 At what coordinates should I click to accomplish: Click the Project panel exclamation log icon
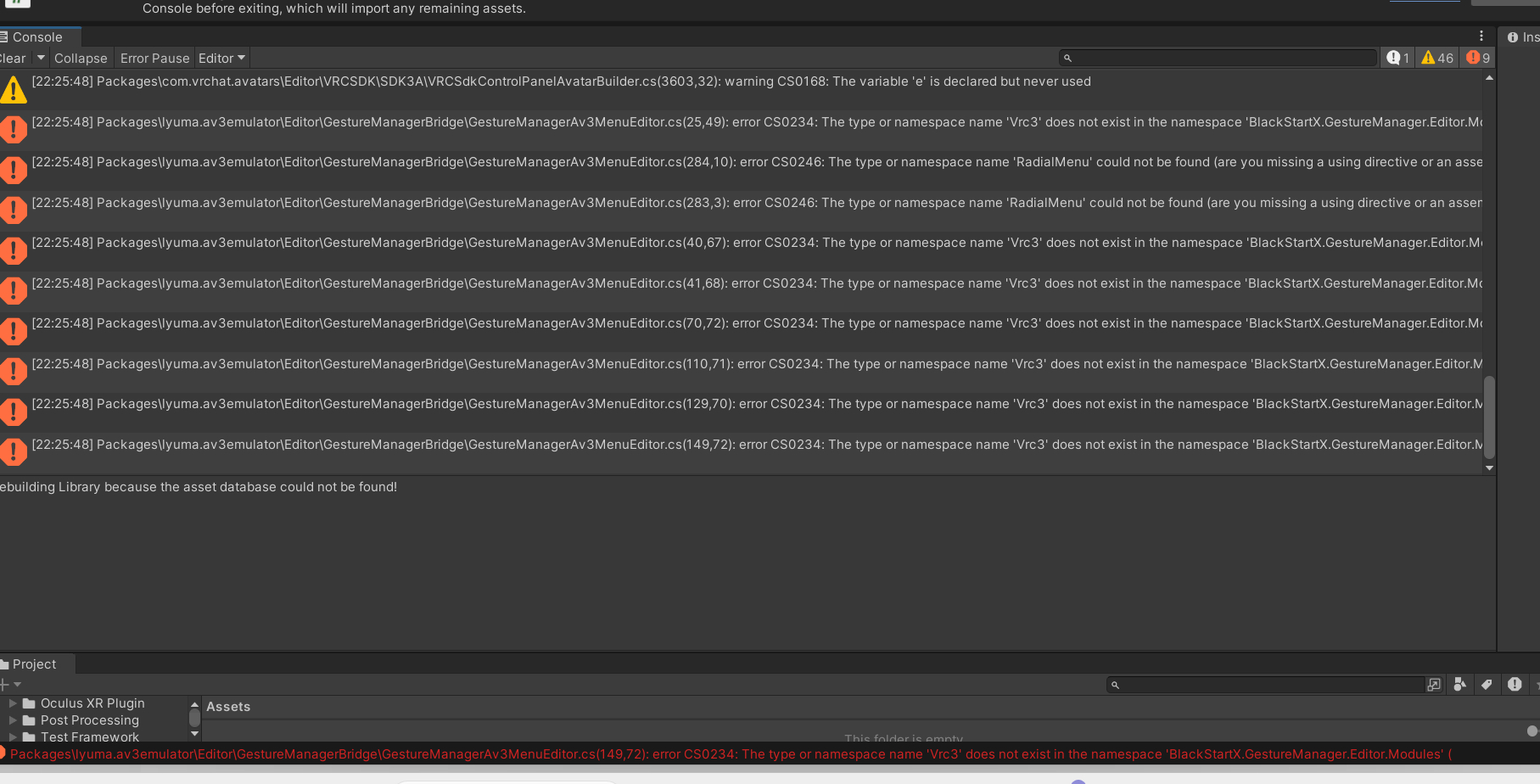click(1515, 685)
